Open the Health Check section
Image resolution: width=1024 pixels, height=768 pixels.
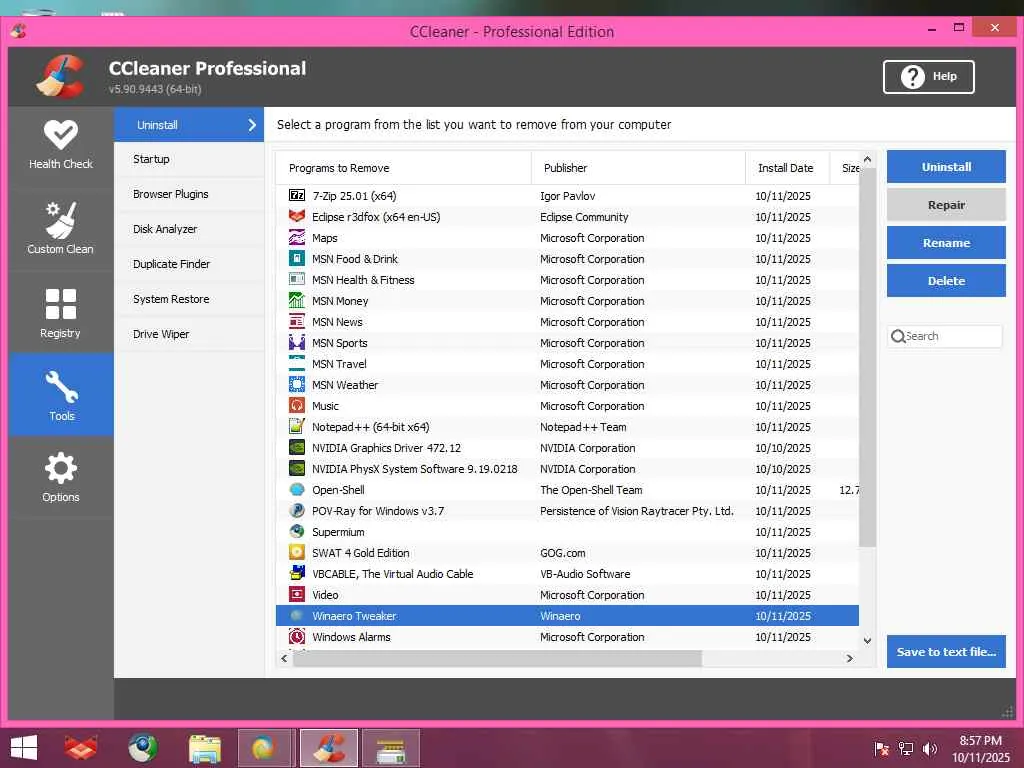[61, 146]
